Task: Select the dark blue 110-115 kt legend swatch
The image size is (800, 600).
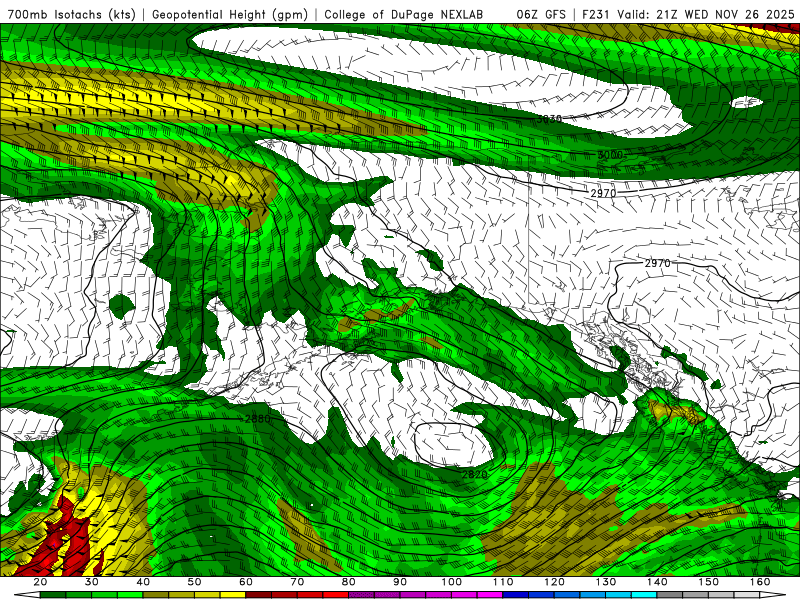Action: point(516,595)
